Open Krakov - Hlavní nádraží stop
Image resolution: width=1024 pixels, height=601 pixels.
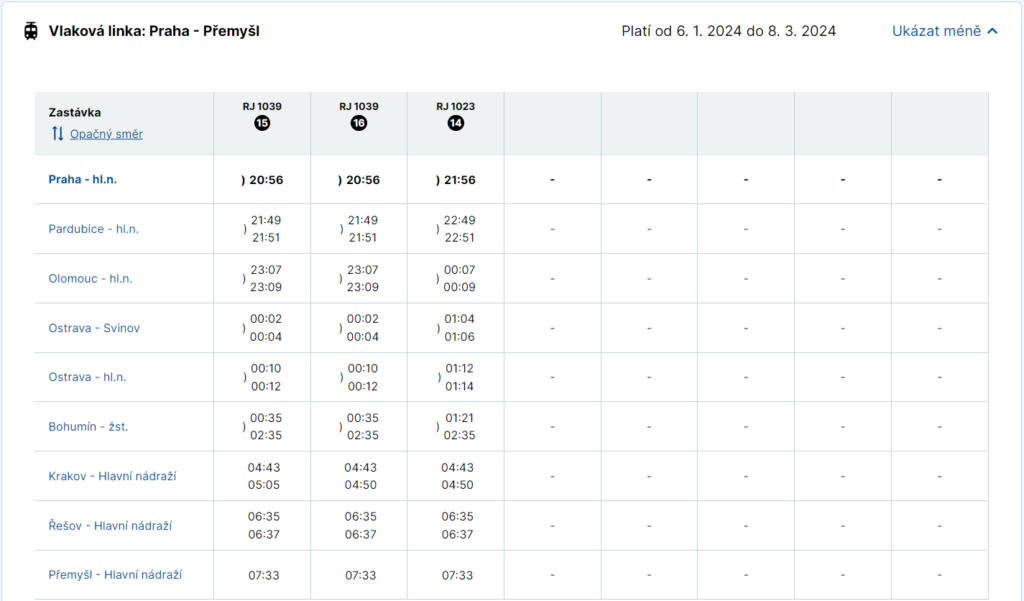click(x=112, y=476)
